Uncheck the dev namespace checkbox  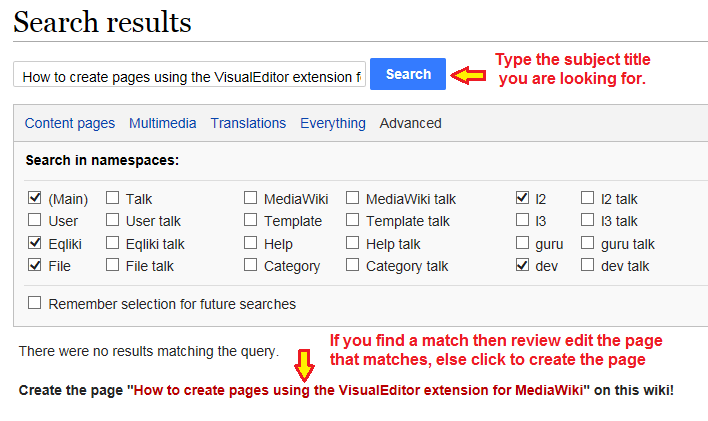tap(522, 265)
